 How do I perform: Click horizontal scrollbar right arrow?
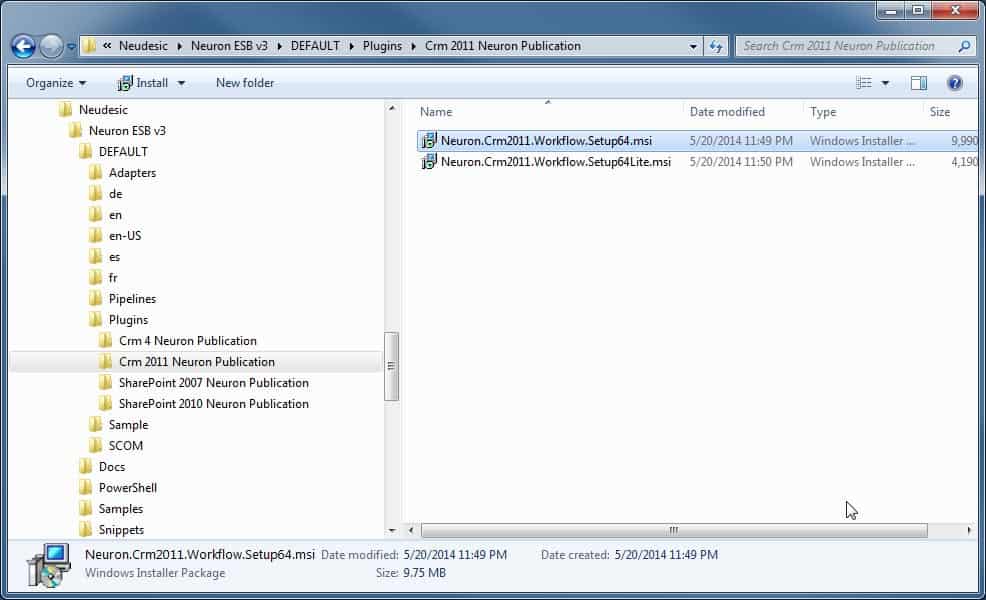tap(969, 530)
